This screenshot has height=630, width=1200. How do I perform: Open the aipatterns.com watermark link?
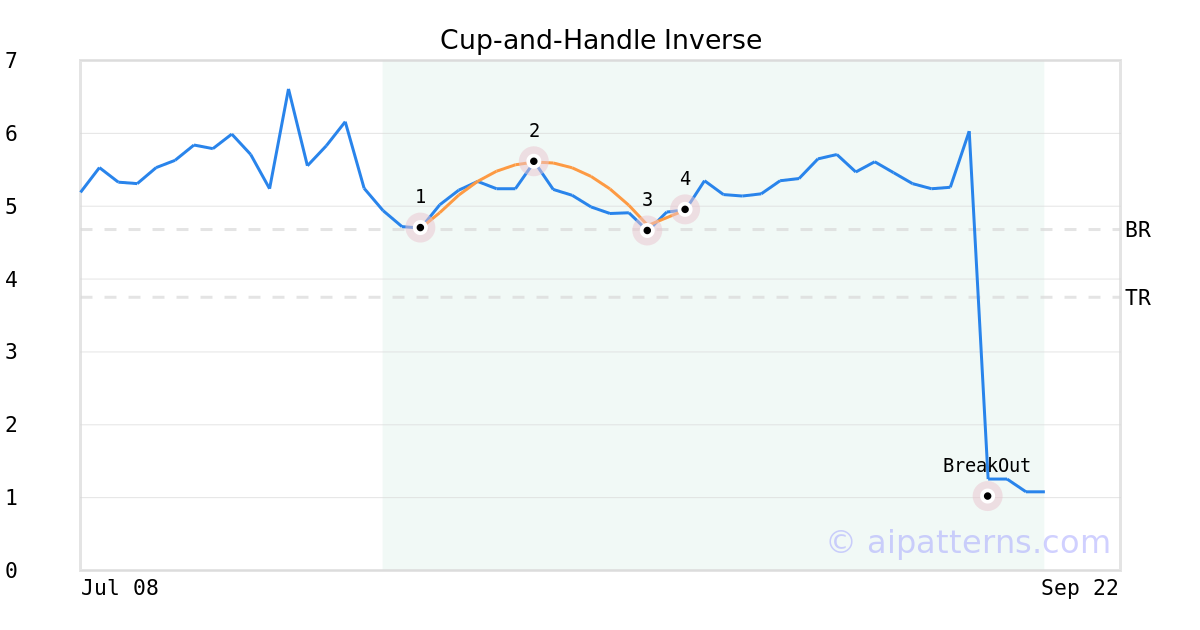[x=968, y=542]
